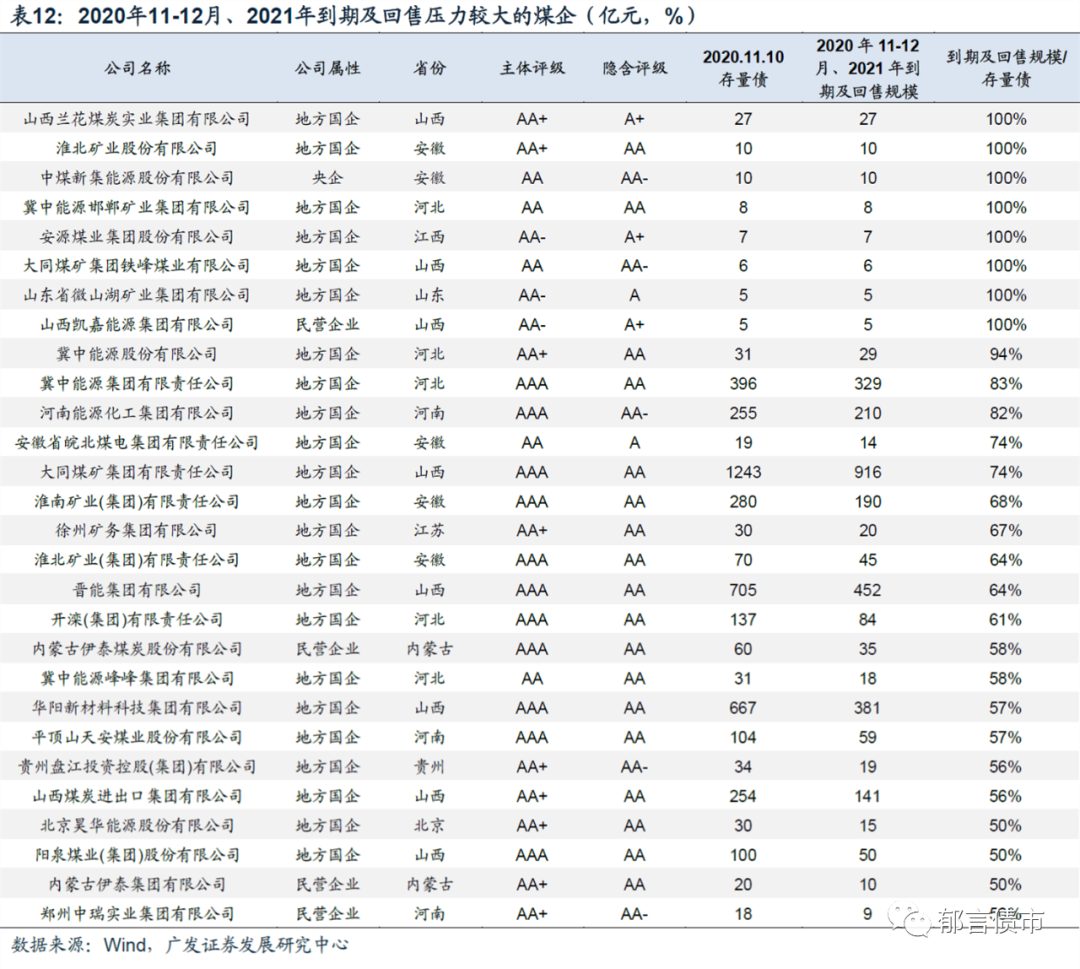Click company '大同煤矿集团铁峰煤业有限公司'

(137, 266)
